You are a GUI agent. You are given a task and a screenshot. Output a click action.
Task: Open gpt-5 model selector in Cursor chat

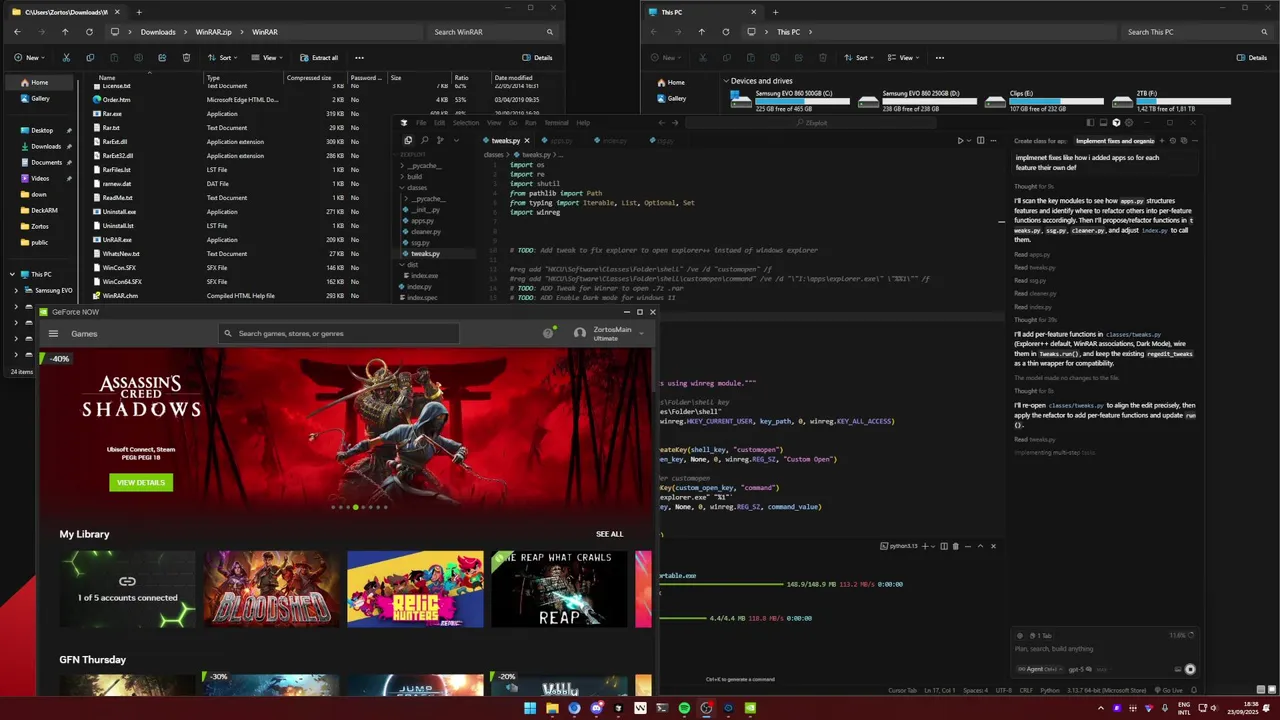[x=1078, y=669]
